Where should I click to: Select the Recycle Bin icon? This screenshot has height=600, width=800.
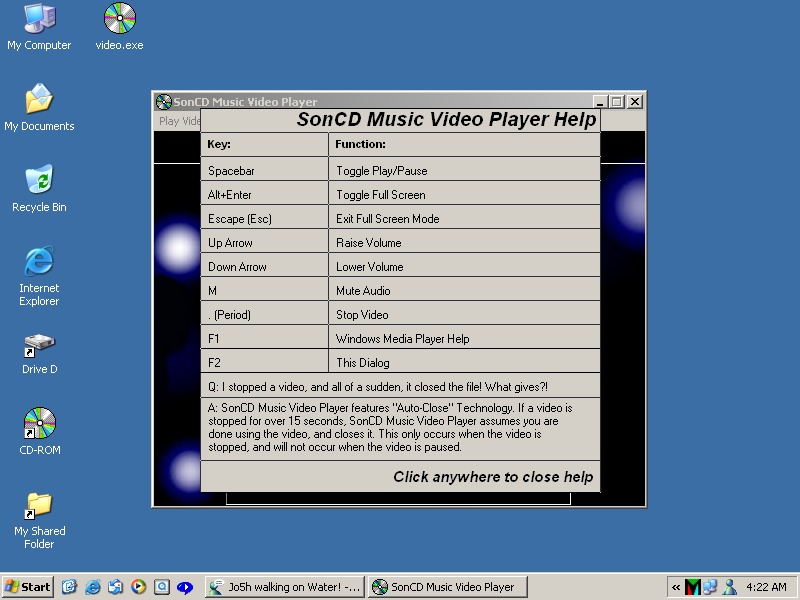(39, 181)
